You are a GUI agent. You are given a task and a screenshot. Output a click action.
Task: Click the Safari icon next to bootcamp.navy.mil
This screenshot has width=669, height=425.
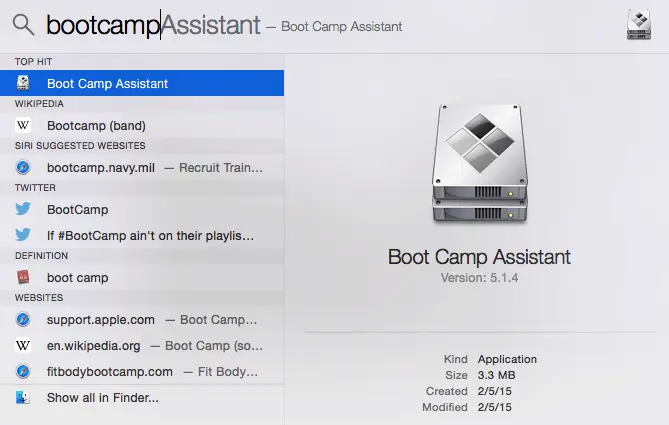(x=23, y=168)
